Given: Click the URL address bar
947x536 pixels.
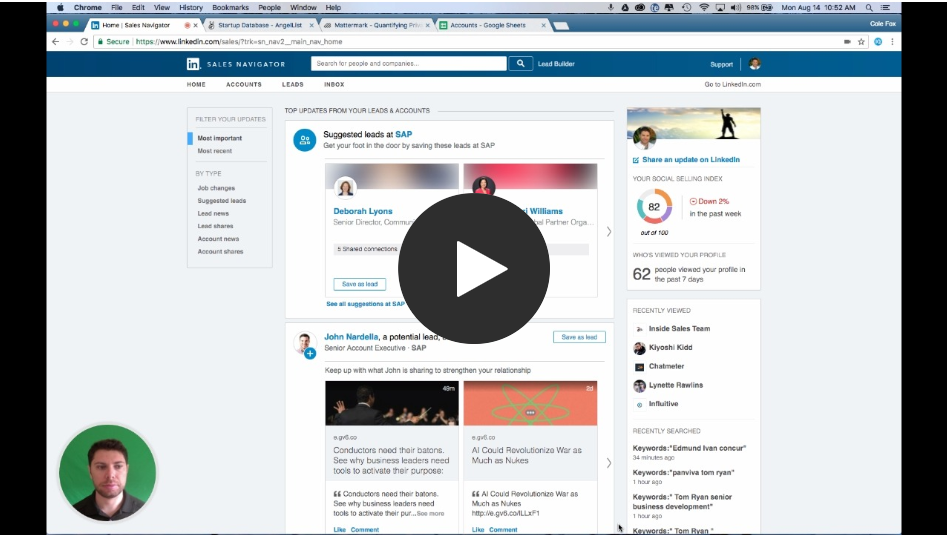Looking at the screenshot, I should (471, 42).
